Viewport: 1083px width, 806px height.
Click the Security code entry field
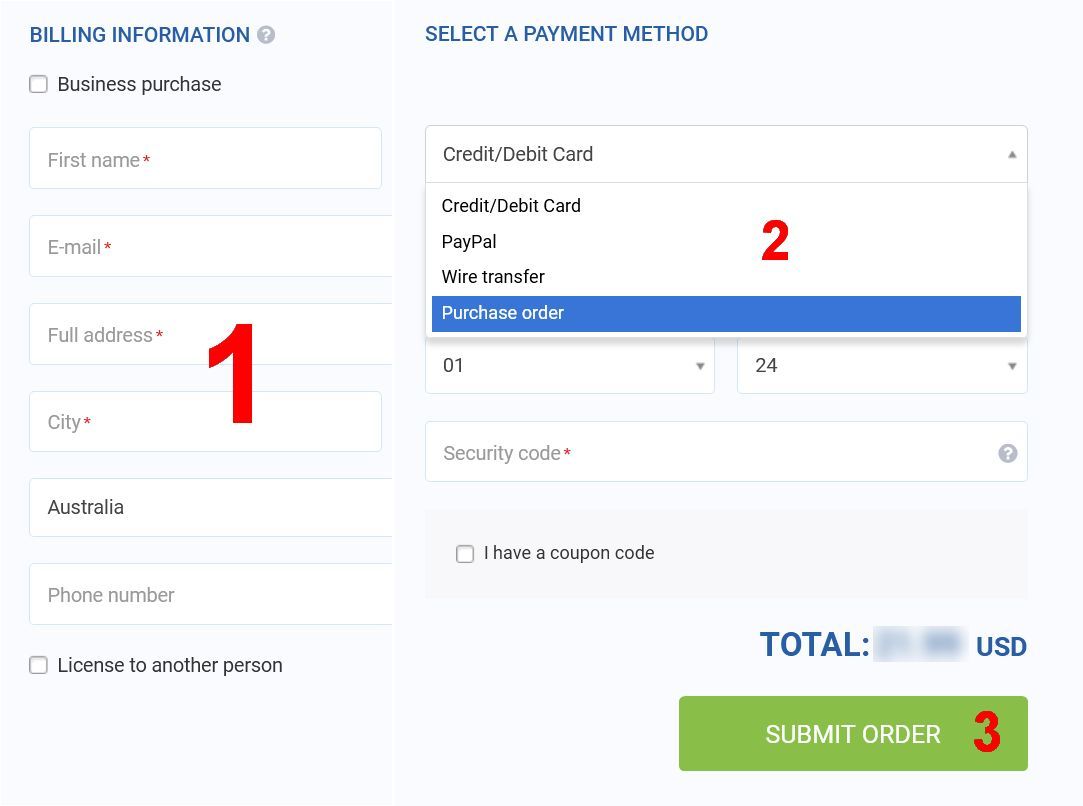pyautogui.click(x=726, y=452)
